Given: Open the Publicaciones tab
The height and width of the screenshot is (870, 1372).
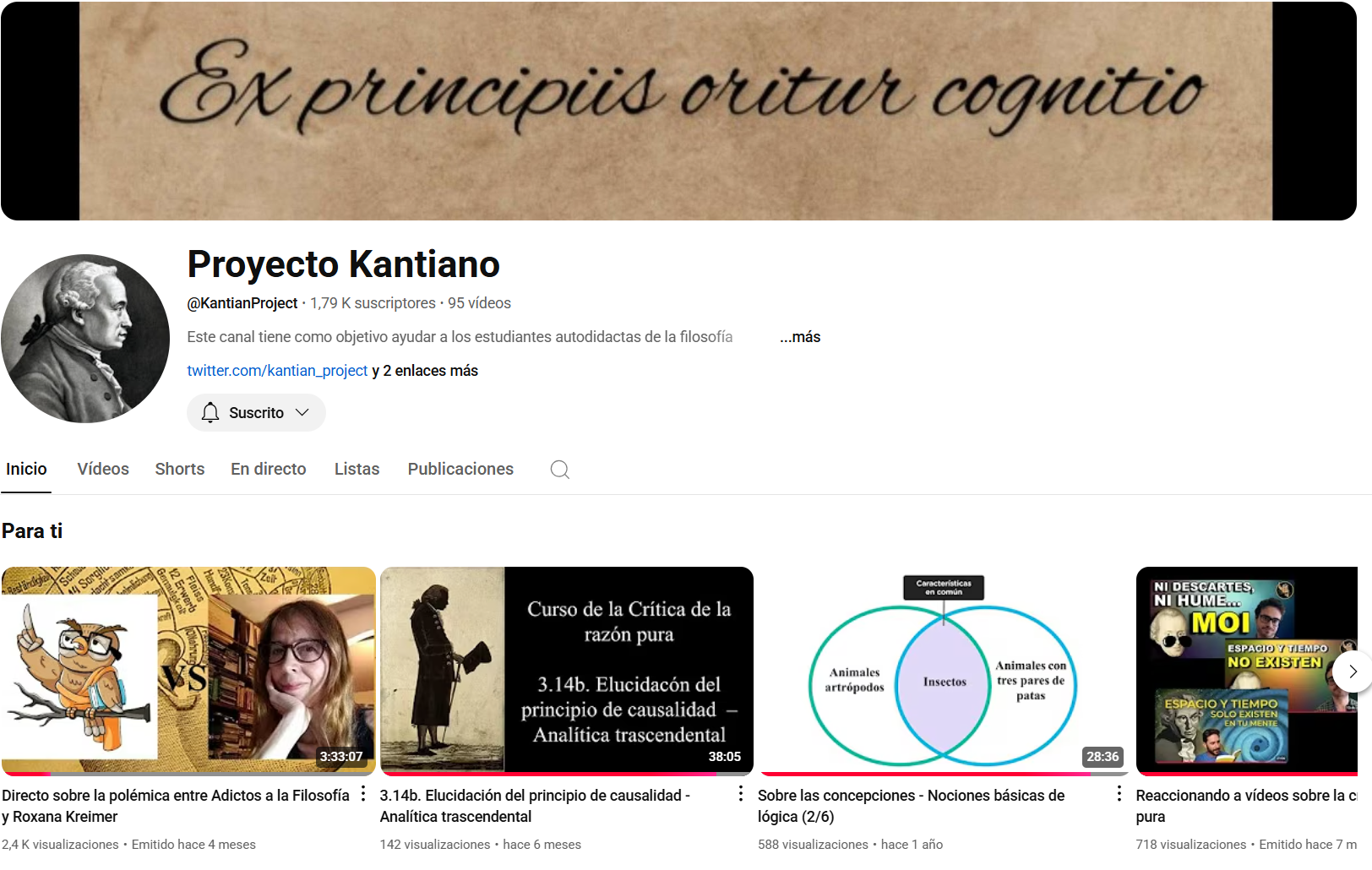Looking at the screenshot, I should [460, 469].
